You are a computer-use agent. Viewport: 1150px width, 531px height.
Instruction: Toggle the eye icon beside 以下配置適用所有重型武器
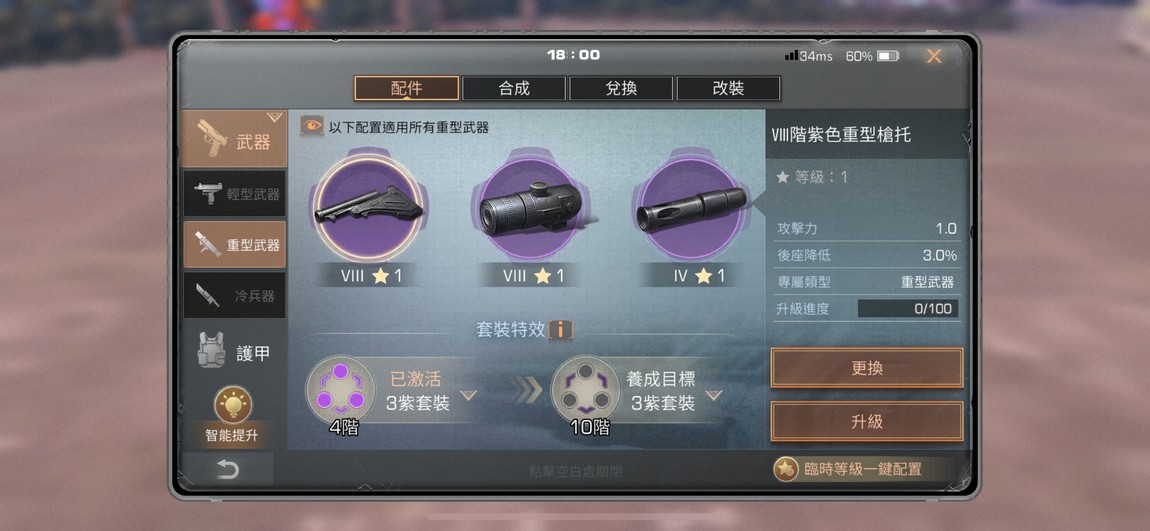[x=312, y=126]
